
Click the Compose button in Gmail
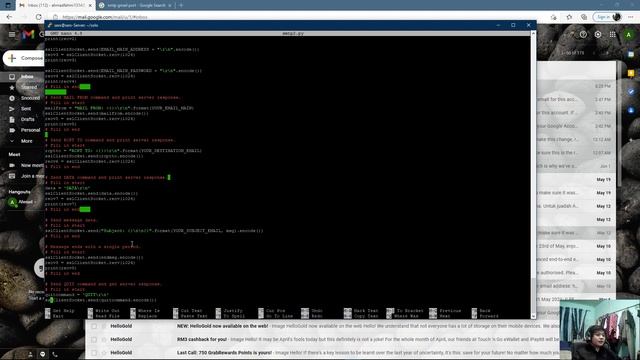[24, 58]
